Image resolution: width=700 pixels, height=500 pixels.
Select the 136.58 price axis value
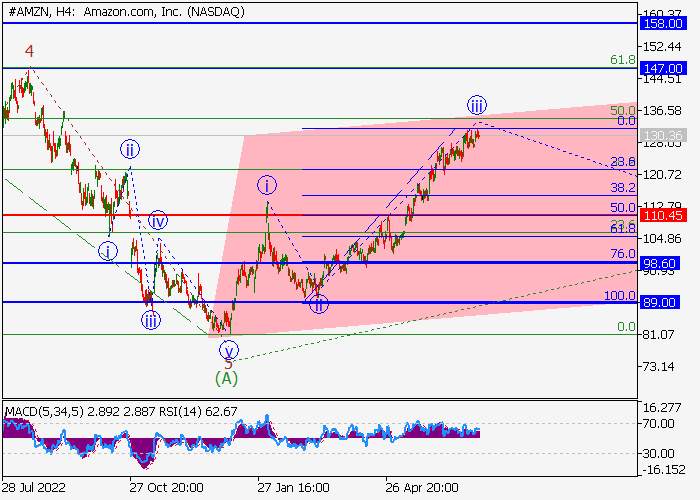tap(662, 110)
